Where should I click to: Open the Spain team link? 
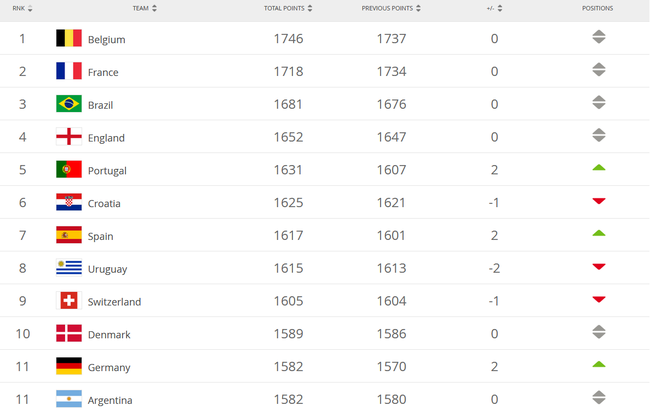(x=100, y=236)
